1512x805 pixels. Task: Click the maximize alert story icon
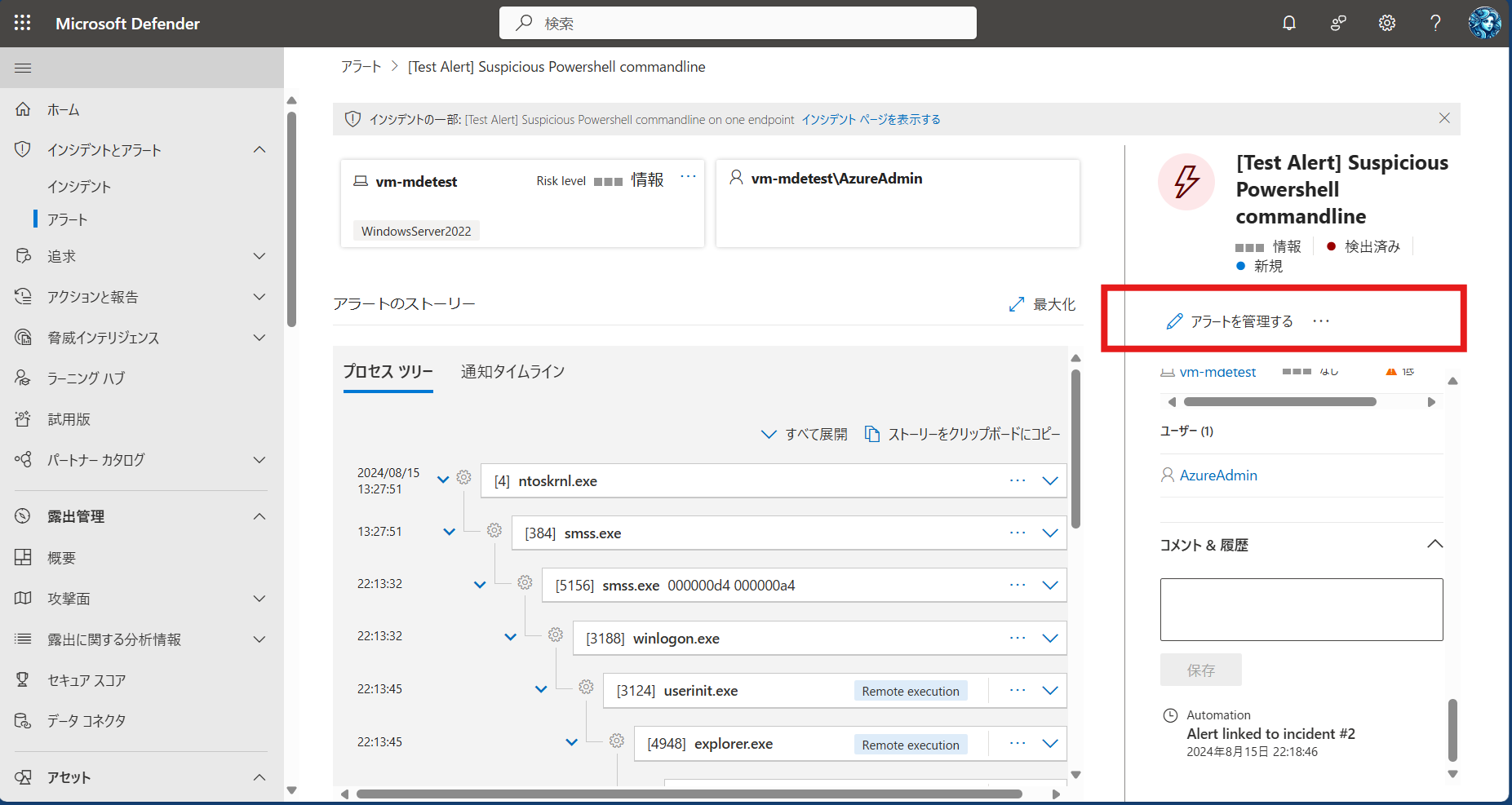pyautogui.click(x=1017, y=304)
